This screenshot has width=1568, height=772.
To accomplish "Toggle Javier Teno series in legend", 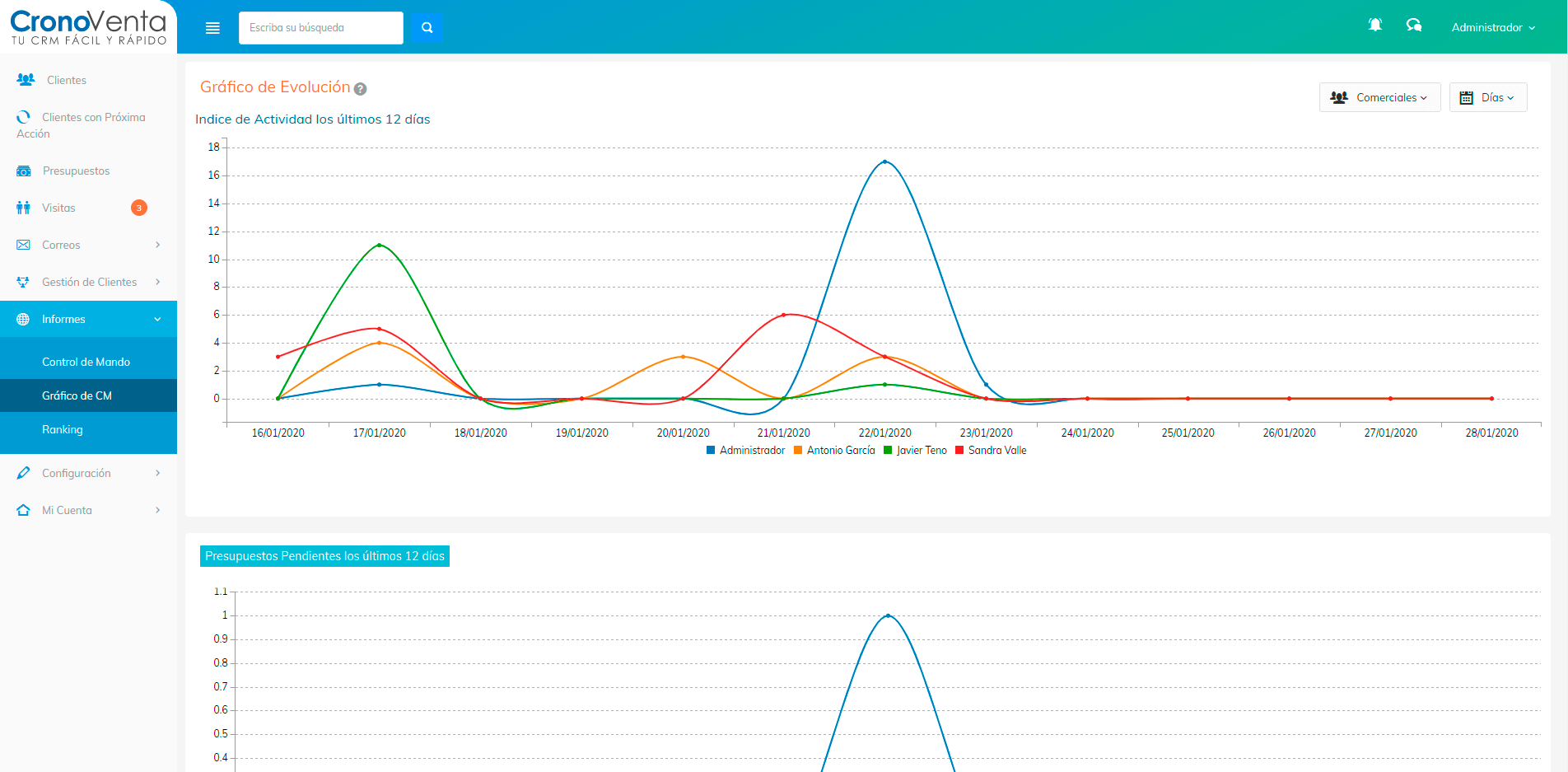I will click(x=915, y=450).
